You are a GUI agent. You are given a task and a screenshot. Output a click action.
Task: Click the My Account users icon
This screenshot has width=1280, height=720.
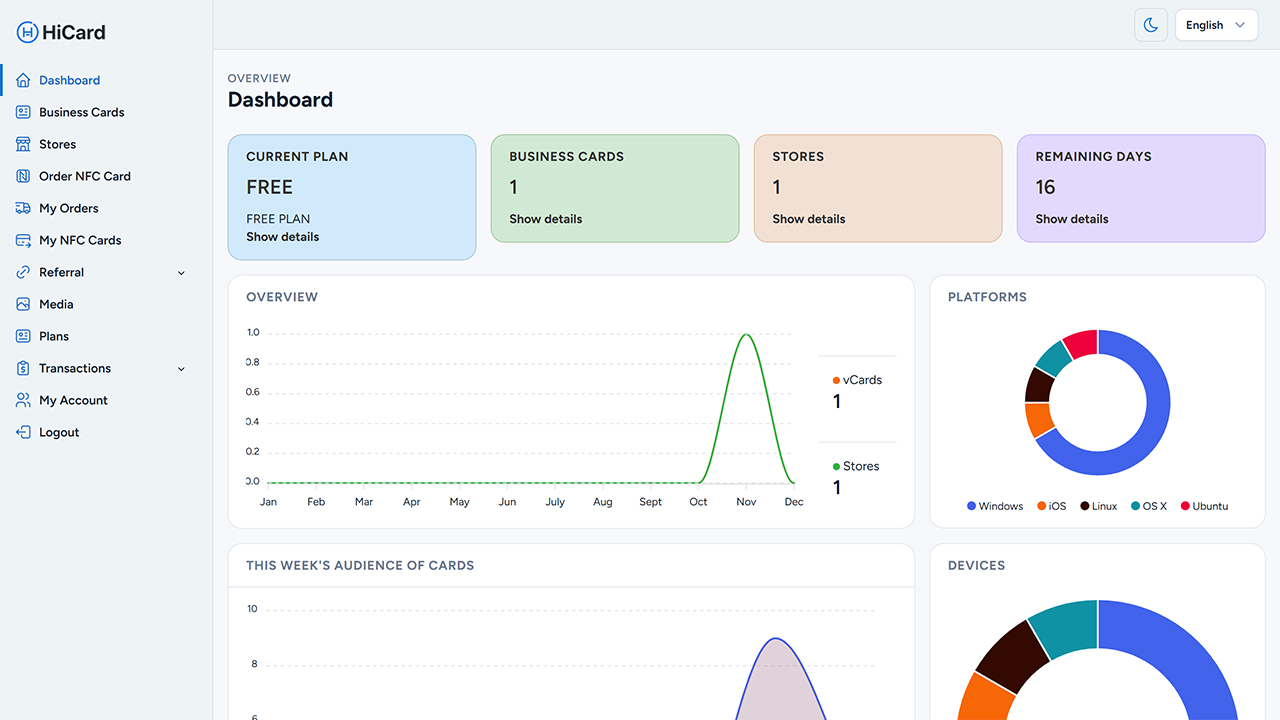pos(23,400)
